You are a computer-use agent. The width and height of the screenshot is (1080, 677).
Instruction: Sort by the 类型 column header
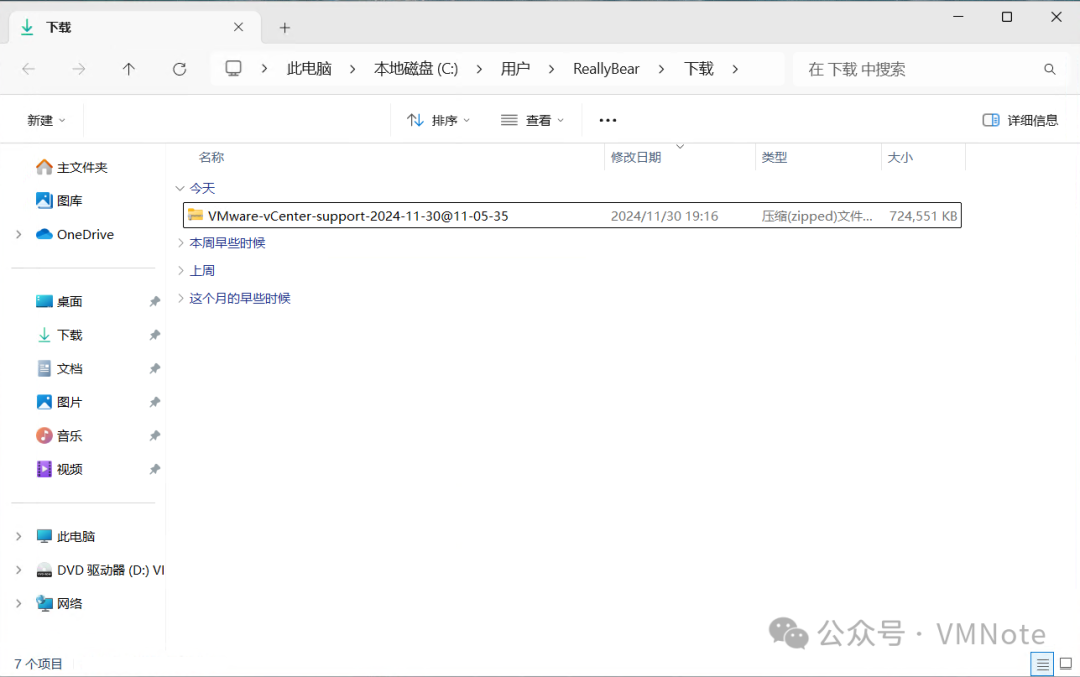[774, 157]
